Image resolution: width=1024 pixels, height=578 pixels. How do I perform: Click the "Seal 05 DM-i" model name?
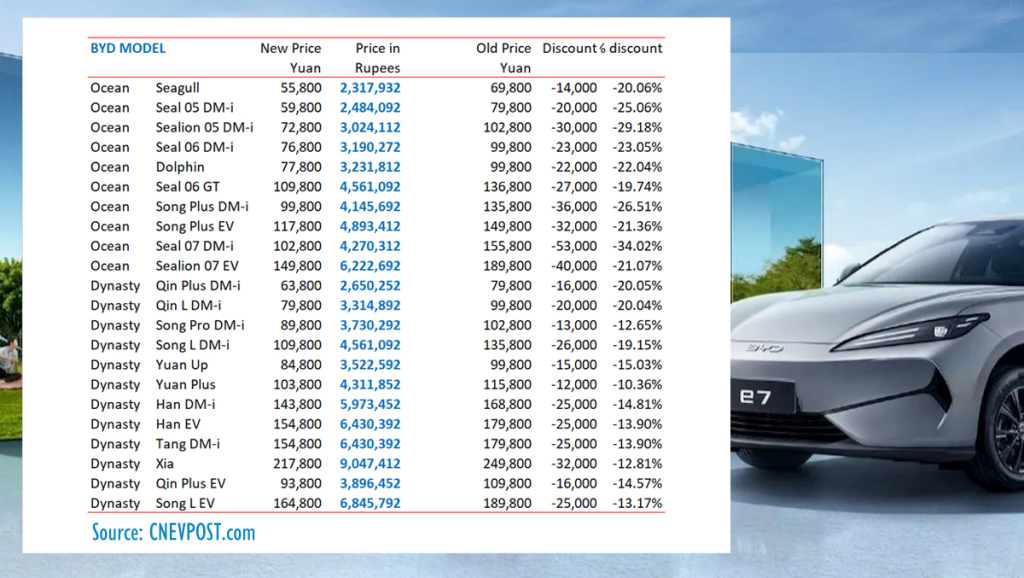point(195,108)
